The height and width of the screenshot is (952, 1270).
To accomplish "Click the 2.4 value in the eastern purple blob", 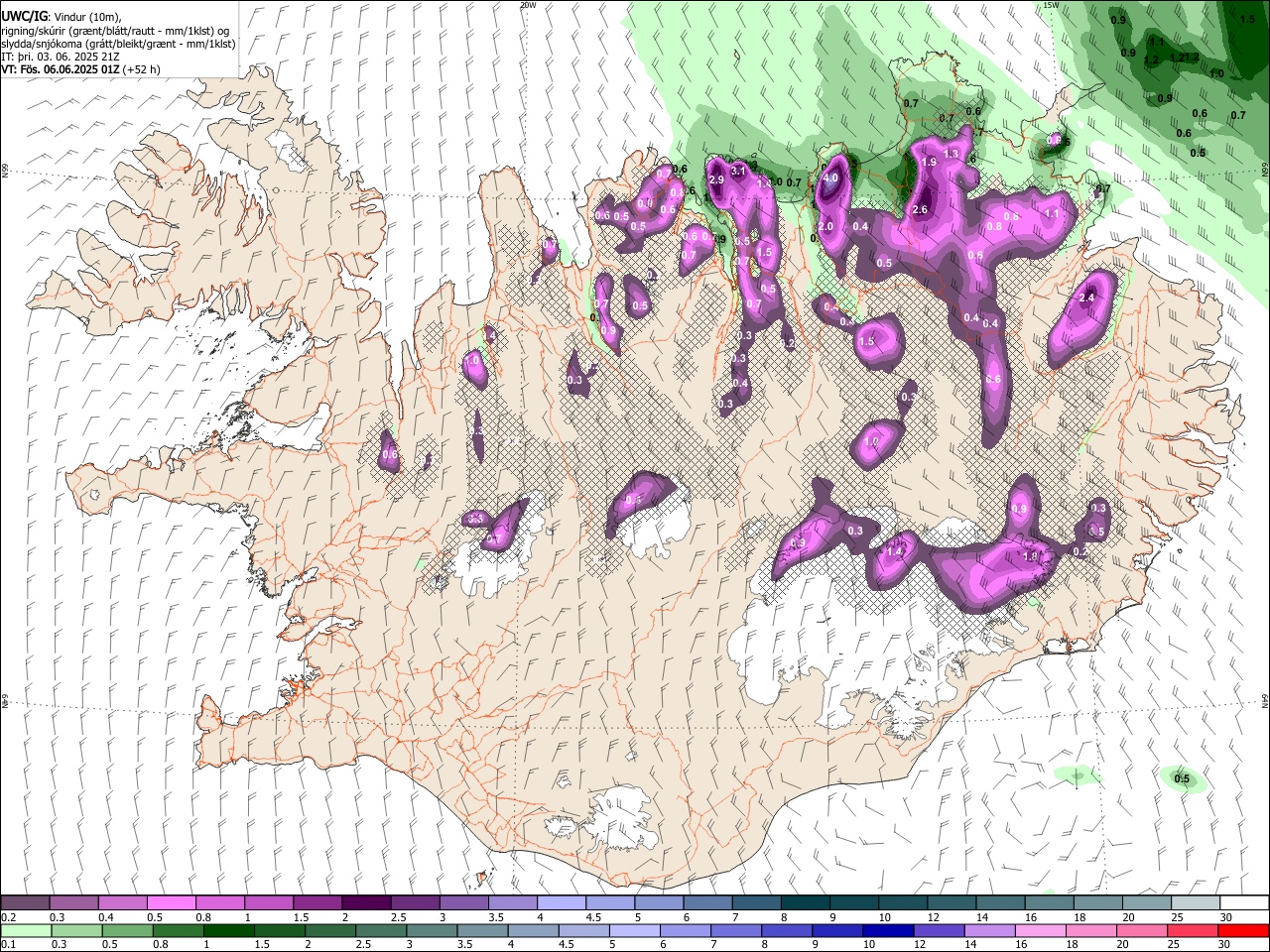I will point(1086,297).
